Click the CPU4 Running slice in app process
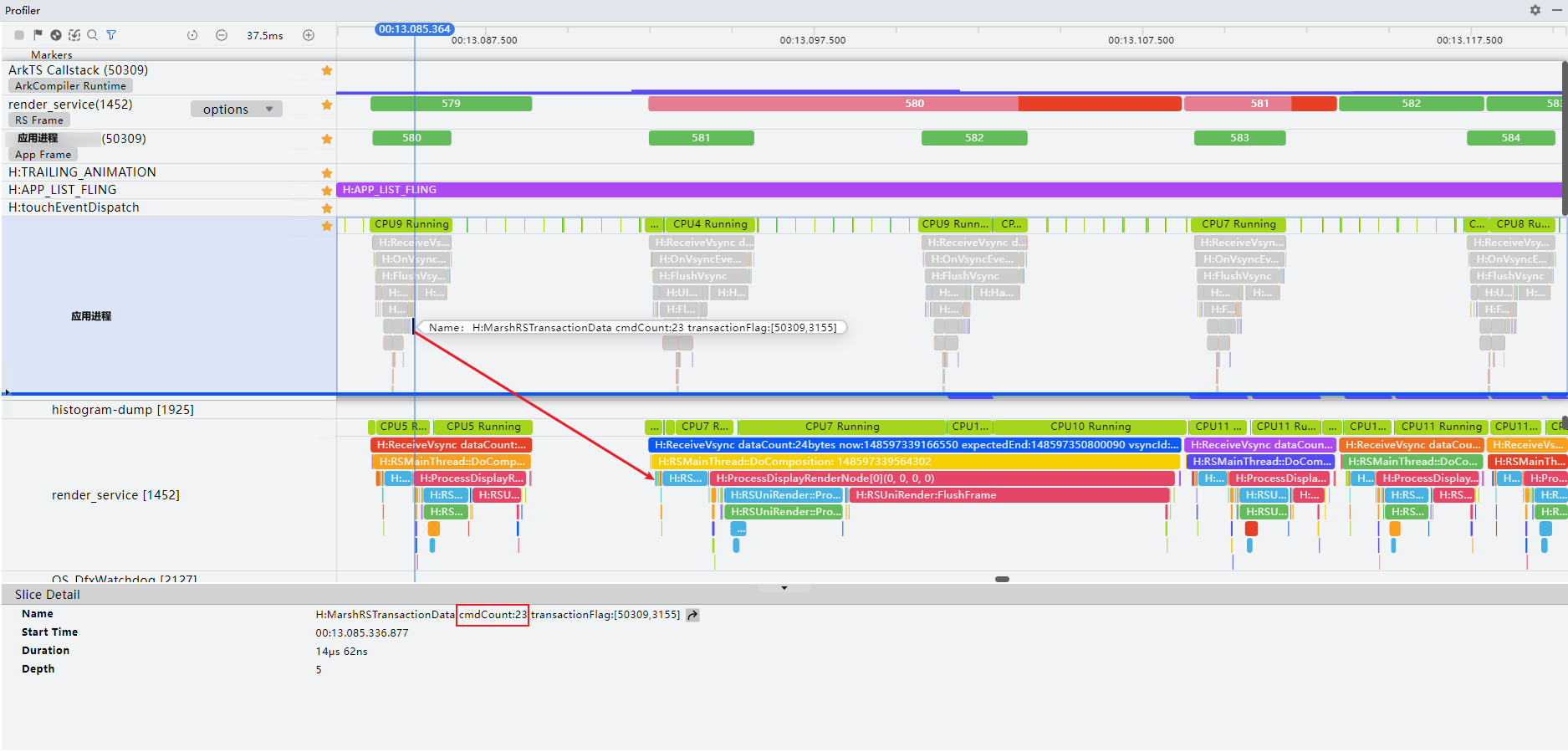 click(x=710, y=224)
